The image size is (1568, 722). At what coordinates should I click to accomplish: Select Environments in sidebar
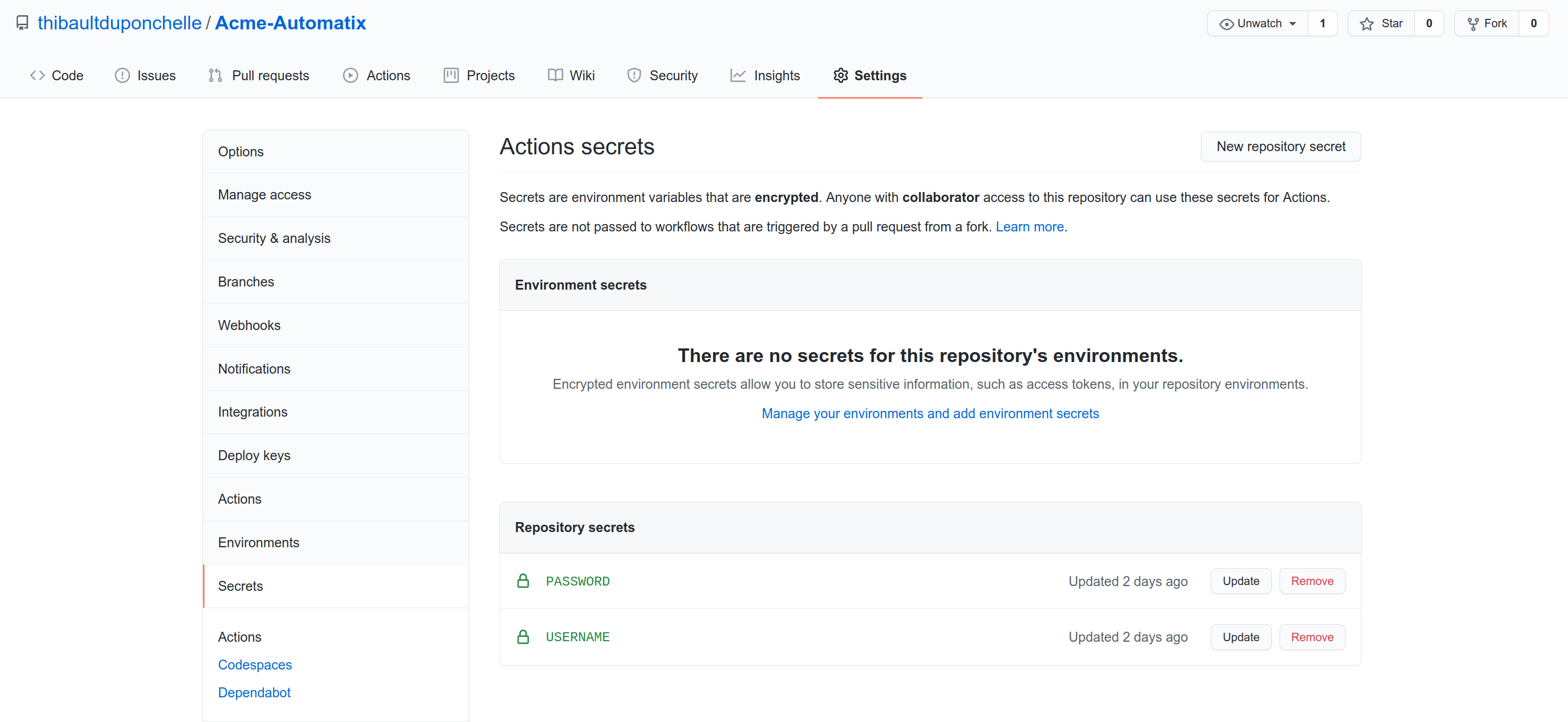[x=336, y=543]
